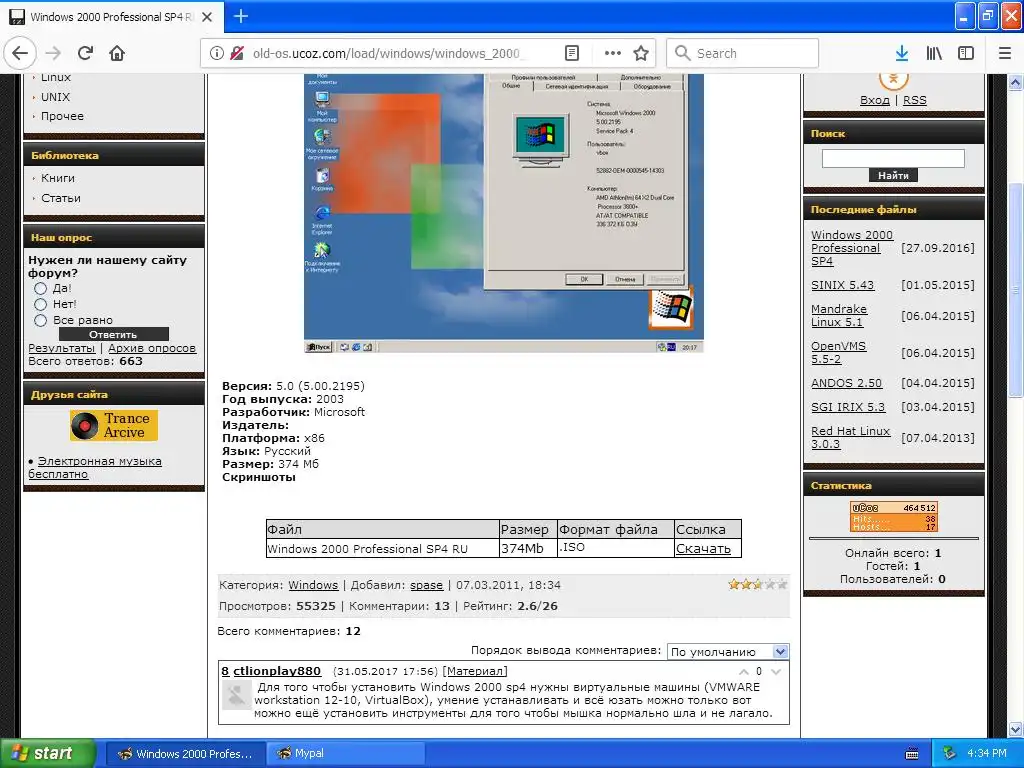Bookmark this page with the star icon
1024x768 pixels.
pyautogui.click(x=641, y=54)
